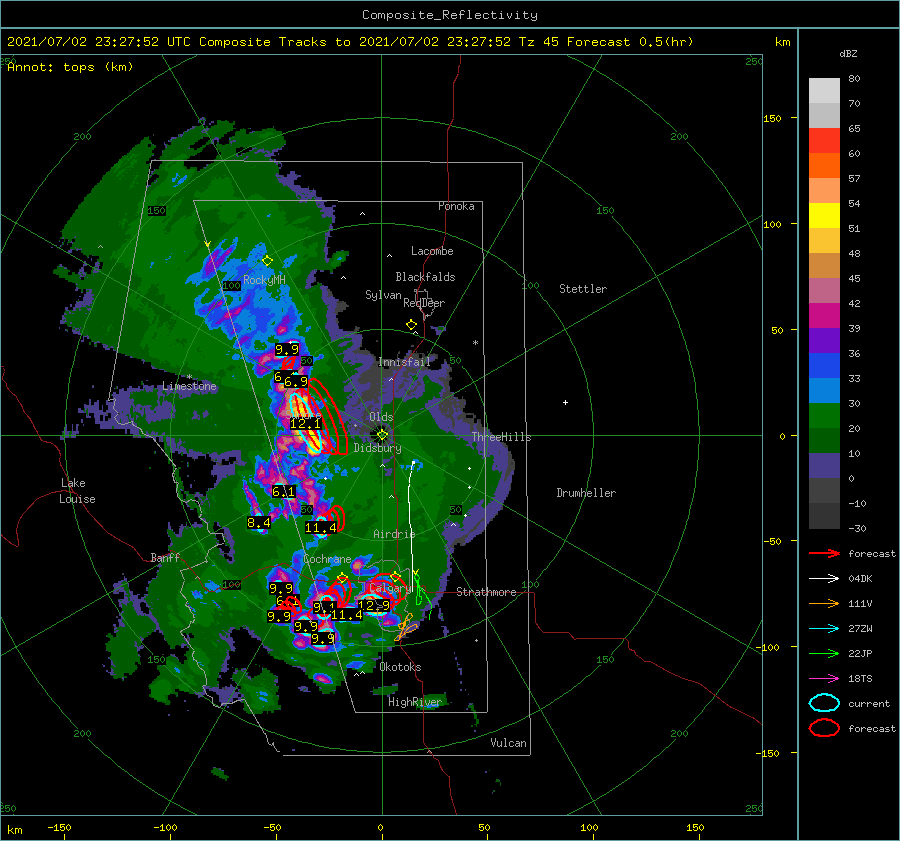Click the Didsbury town label
900x841 pixels.
[x=377, y=448]
